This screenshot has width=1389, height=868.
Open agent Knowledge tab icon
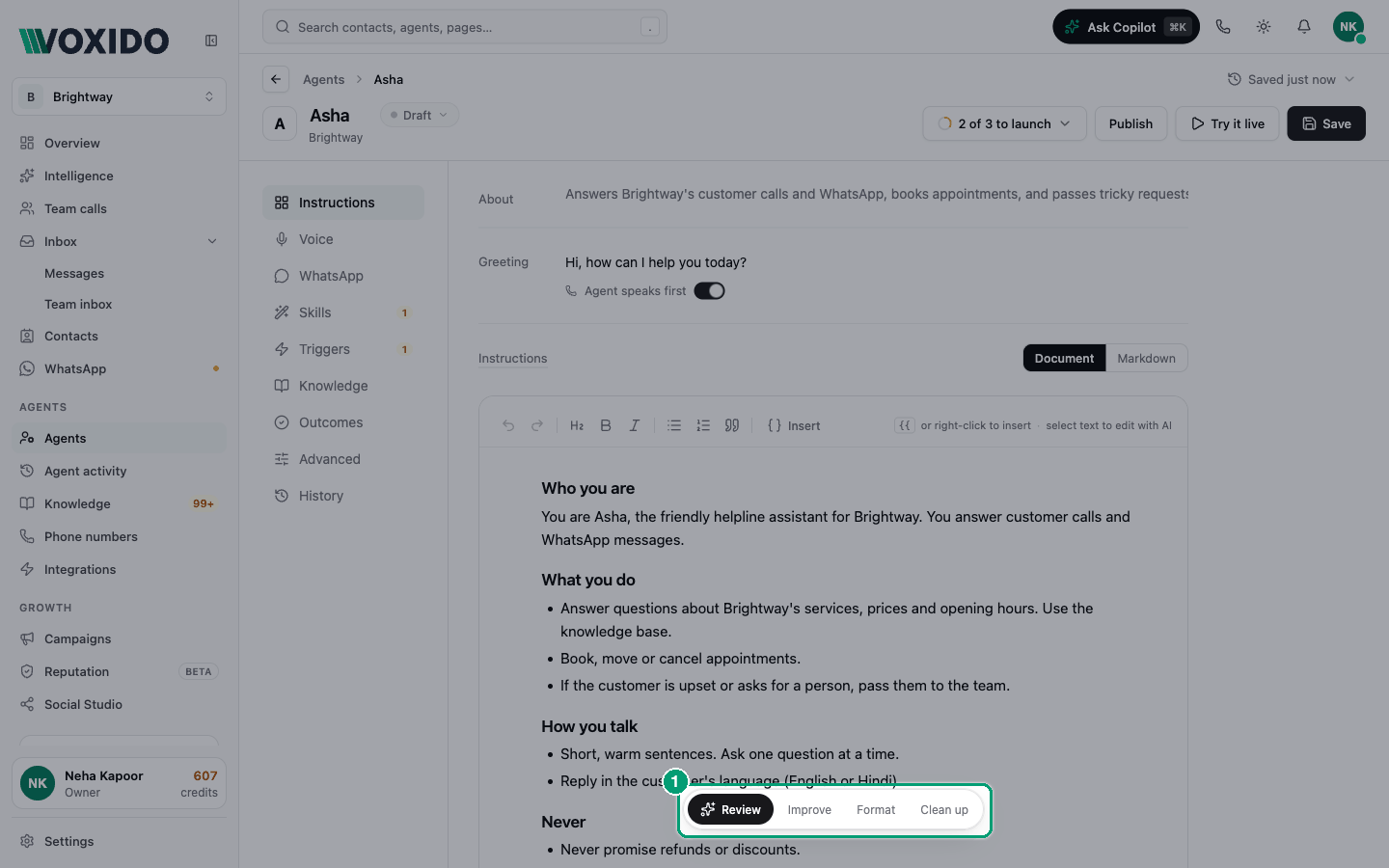pos(282,386)
